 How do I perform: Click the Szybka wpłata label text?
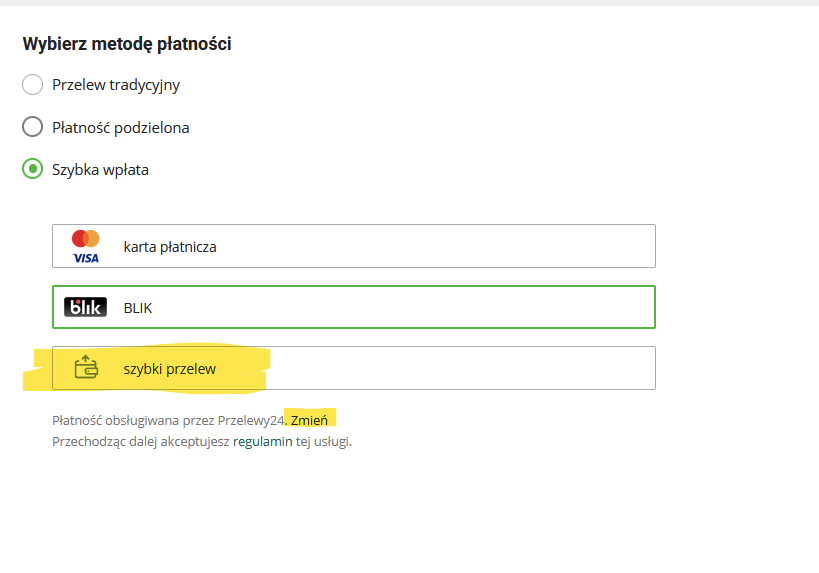[x=101, y=170]
